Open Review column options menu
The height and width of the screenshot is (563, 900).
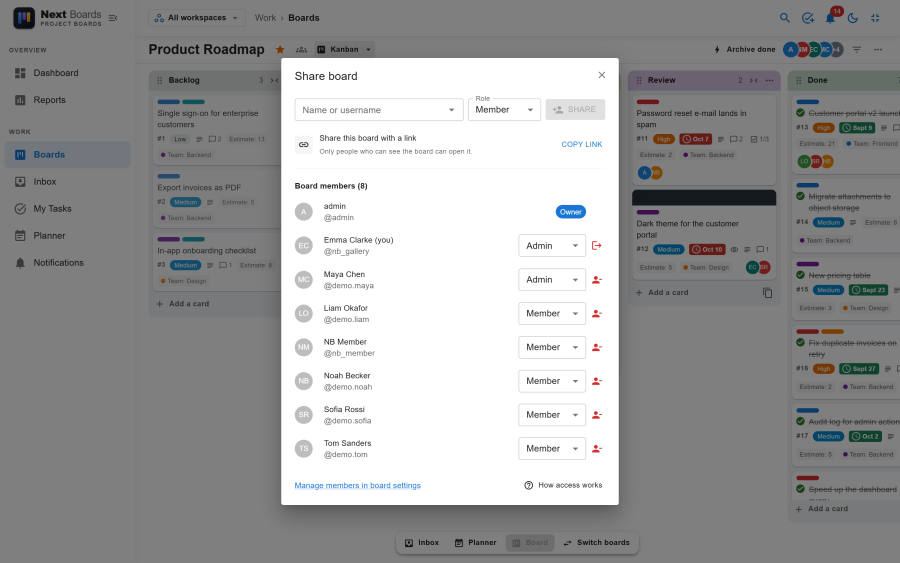click(x=769, y=80)
